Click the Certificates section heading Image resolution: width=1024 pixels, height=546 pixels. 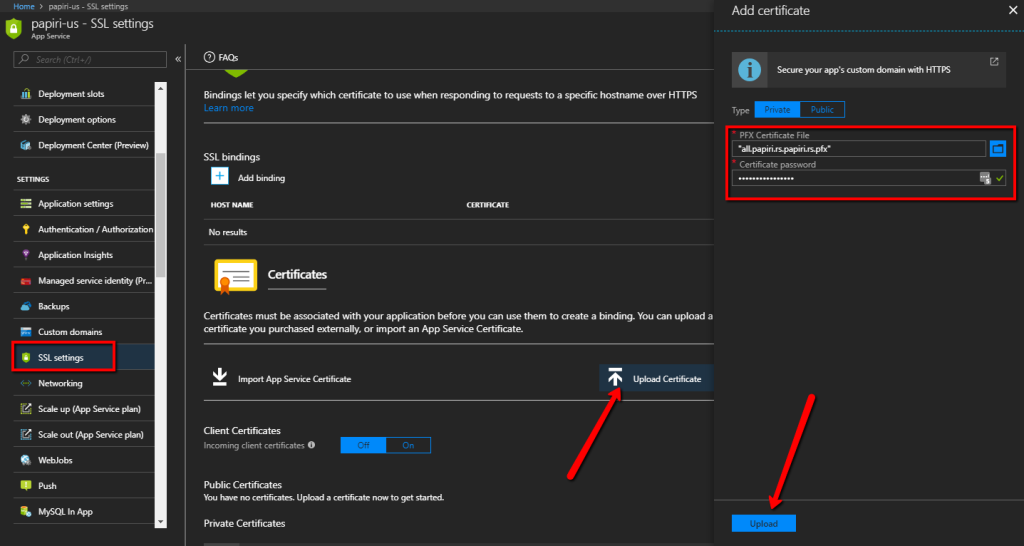(297, 275)
